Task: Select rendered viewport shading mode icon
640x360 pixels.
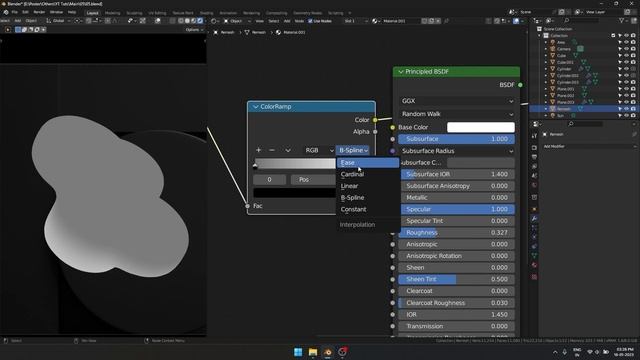Action: tap(200, 21)
